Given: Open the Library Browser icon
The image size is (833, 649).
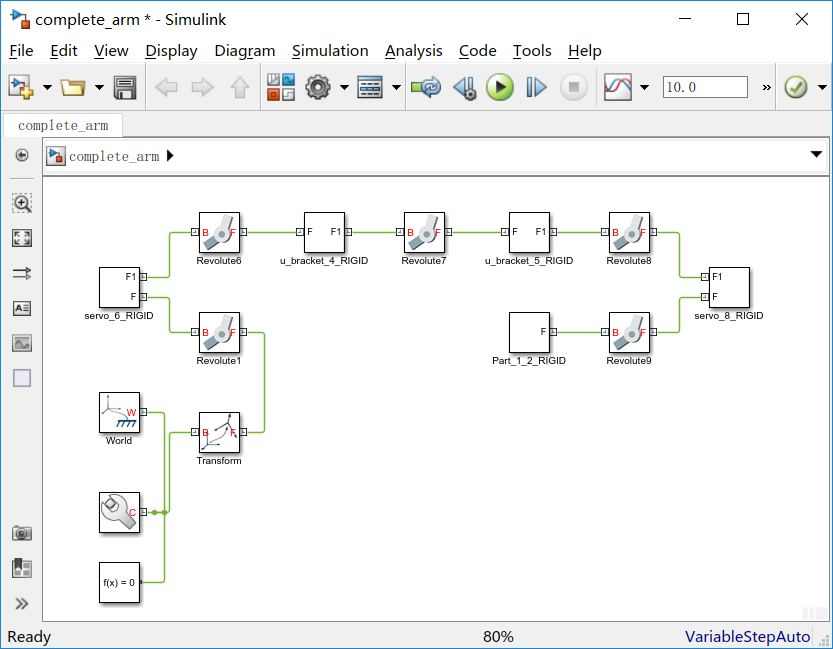Looking at the screenshot, I should tap(280, 87).
